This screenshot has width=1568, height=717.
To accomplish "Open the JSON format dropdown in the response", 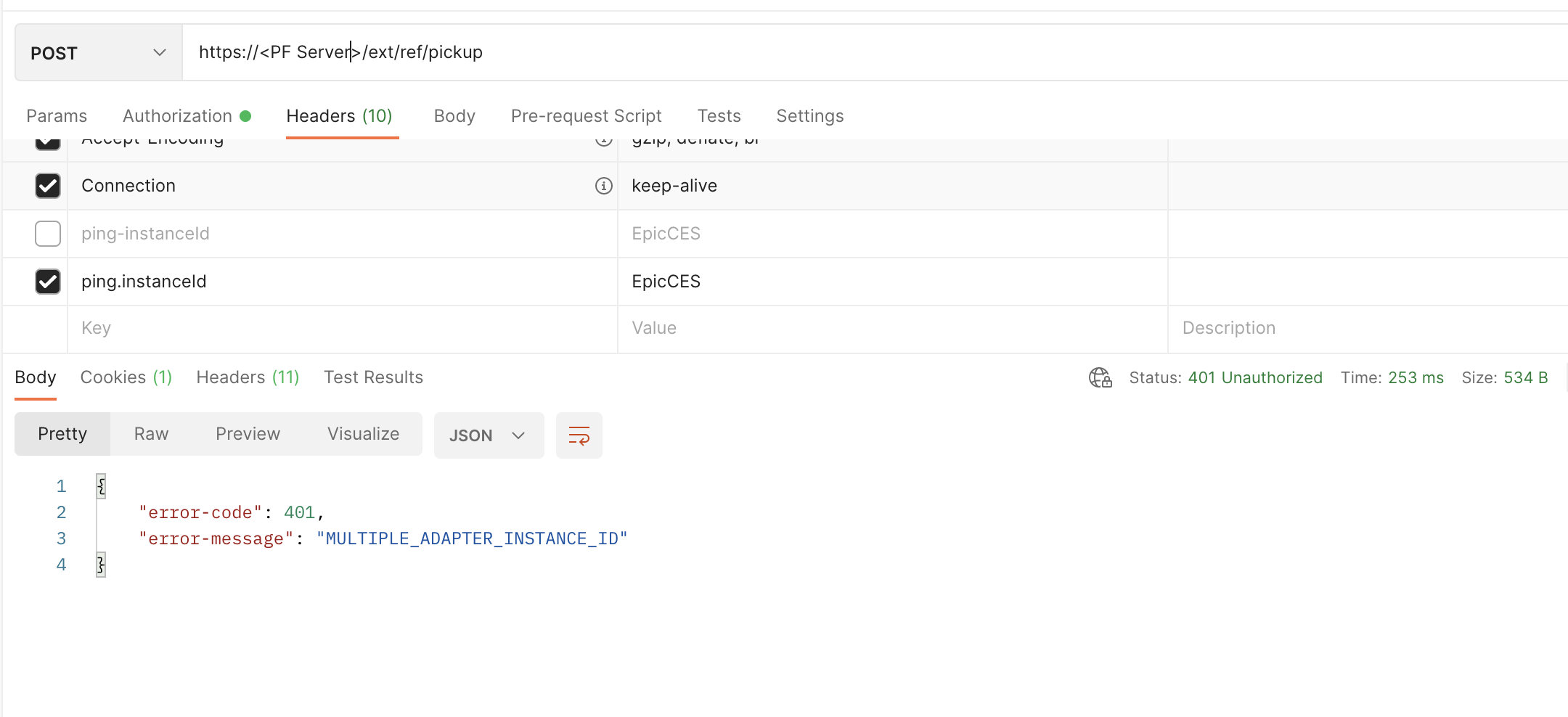I will click(x=488, y=435).
